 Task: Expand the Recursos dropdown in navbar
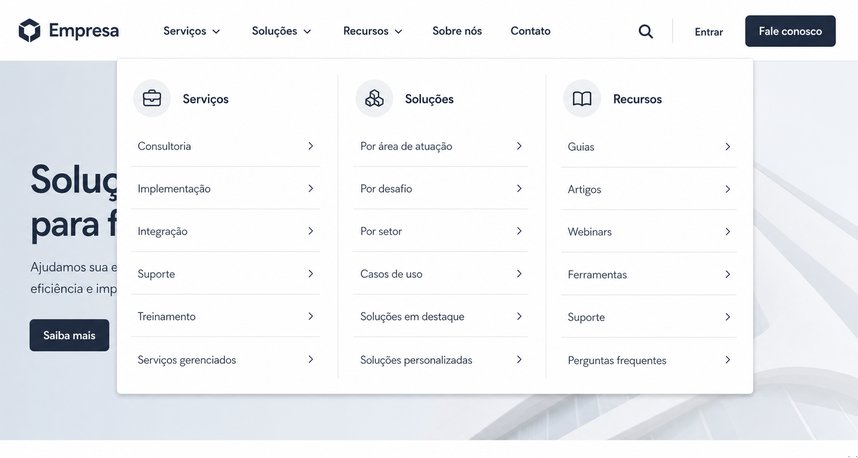pyautogui.click(x=373, y=31)
